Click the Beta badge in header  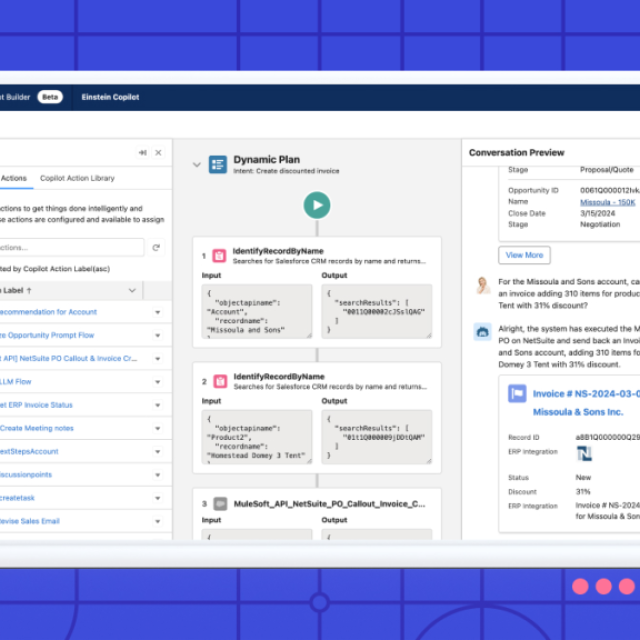[x=50, y=97]
